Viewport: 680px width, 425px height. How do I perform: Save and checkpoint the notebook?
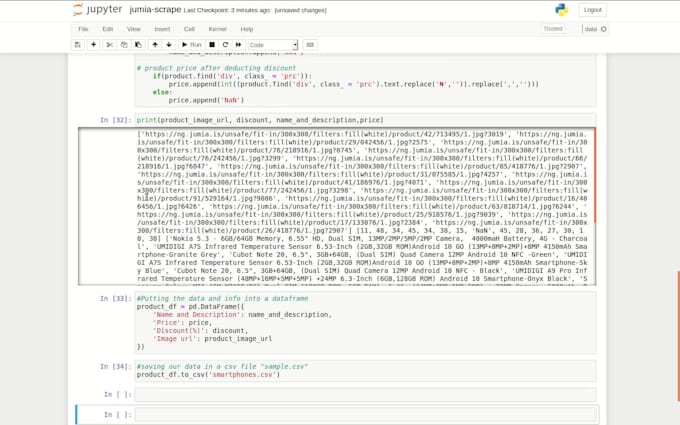[x=78, y=45]
